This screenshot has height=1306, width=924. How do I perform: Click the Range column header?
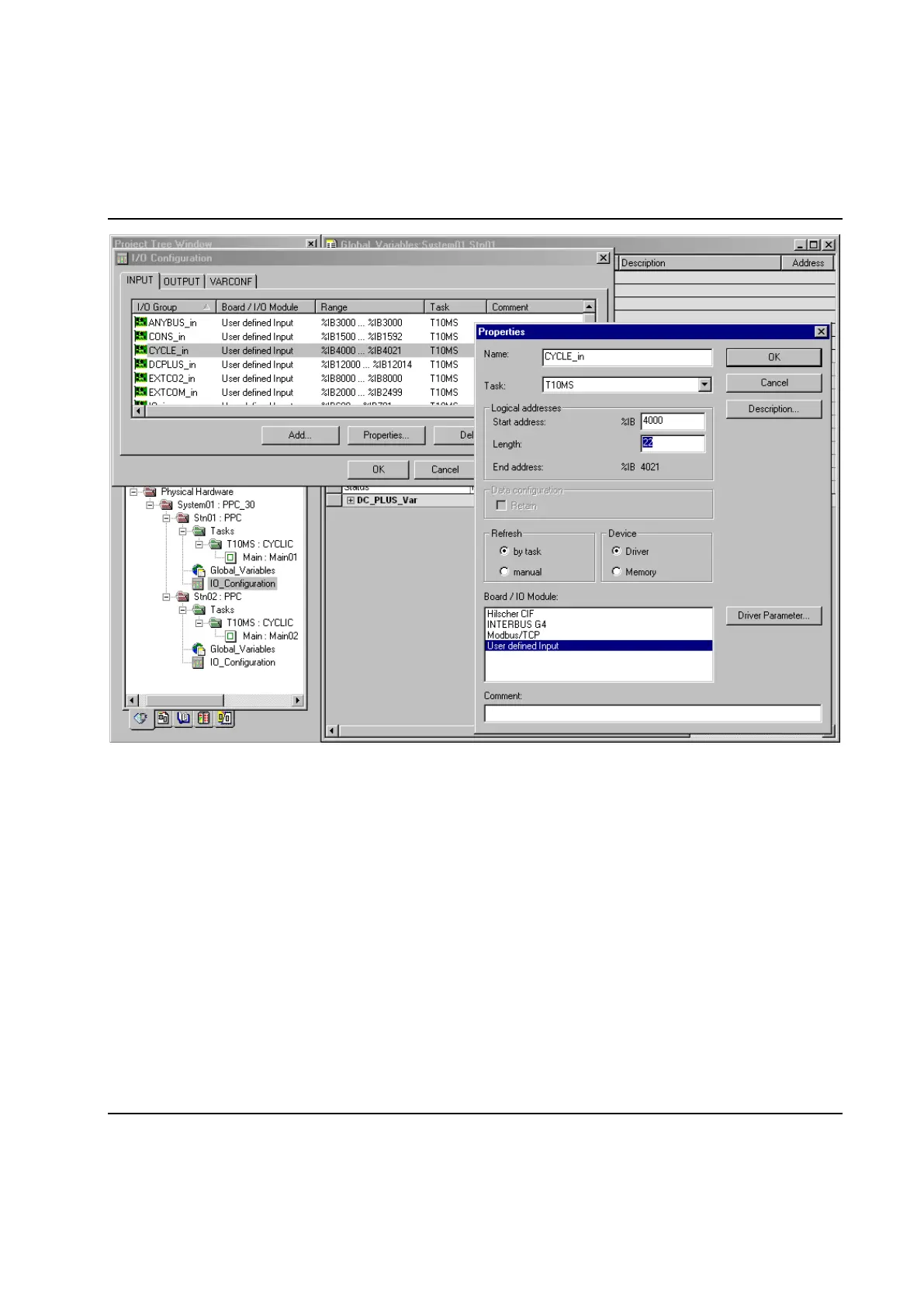[370, 307]
